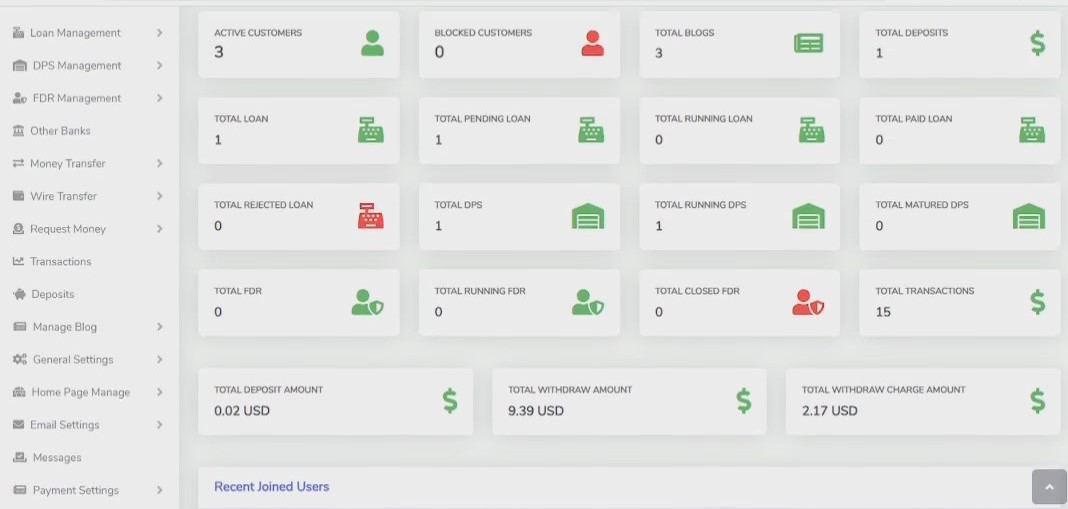Click the dollar icon in Total Deposits card
Viewport: 1068px width, 509px height.
(1037, 43)
